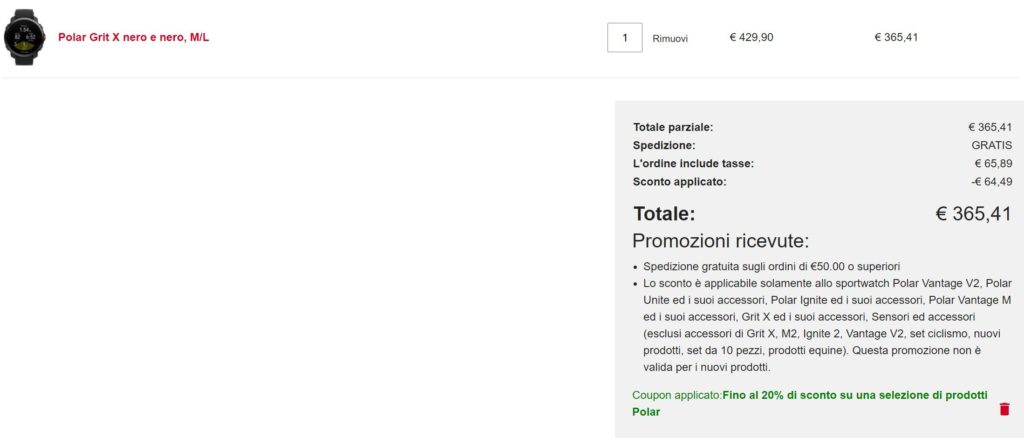
Task: Select the discounted item price € 365,41
Action: (x=896, y=38)
